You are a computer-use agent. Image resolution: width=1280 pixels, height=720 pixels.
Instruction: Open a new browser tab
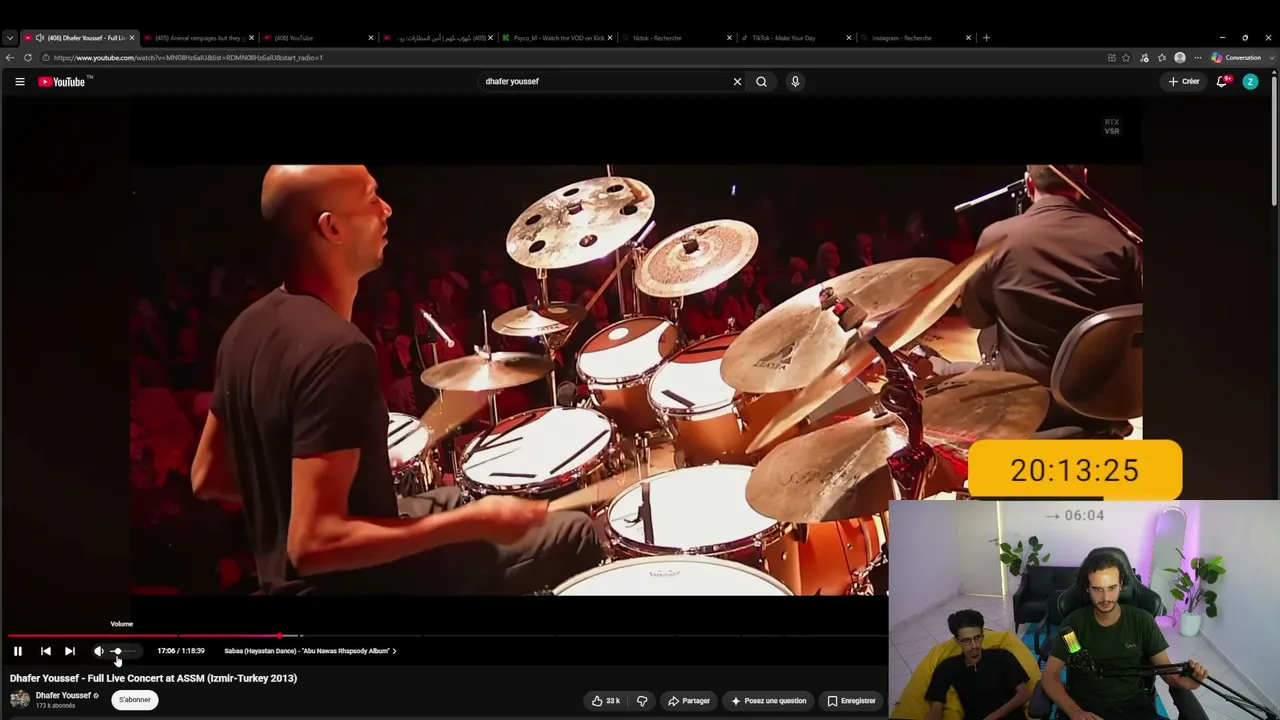coord(986,38)
